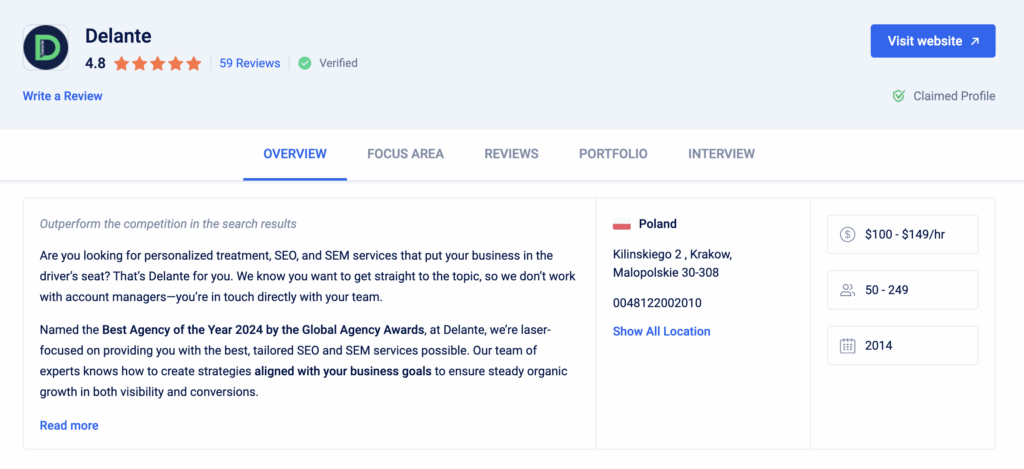Click the tagline Outperform the competition
Image resolution: width=1024 pixels, height=469 pixels.
(x=168, y=224)
